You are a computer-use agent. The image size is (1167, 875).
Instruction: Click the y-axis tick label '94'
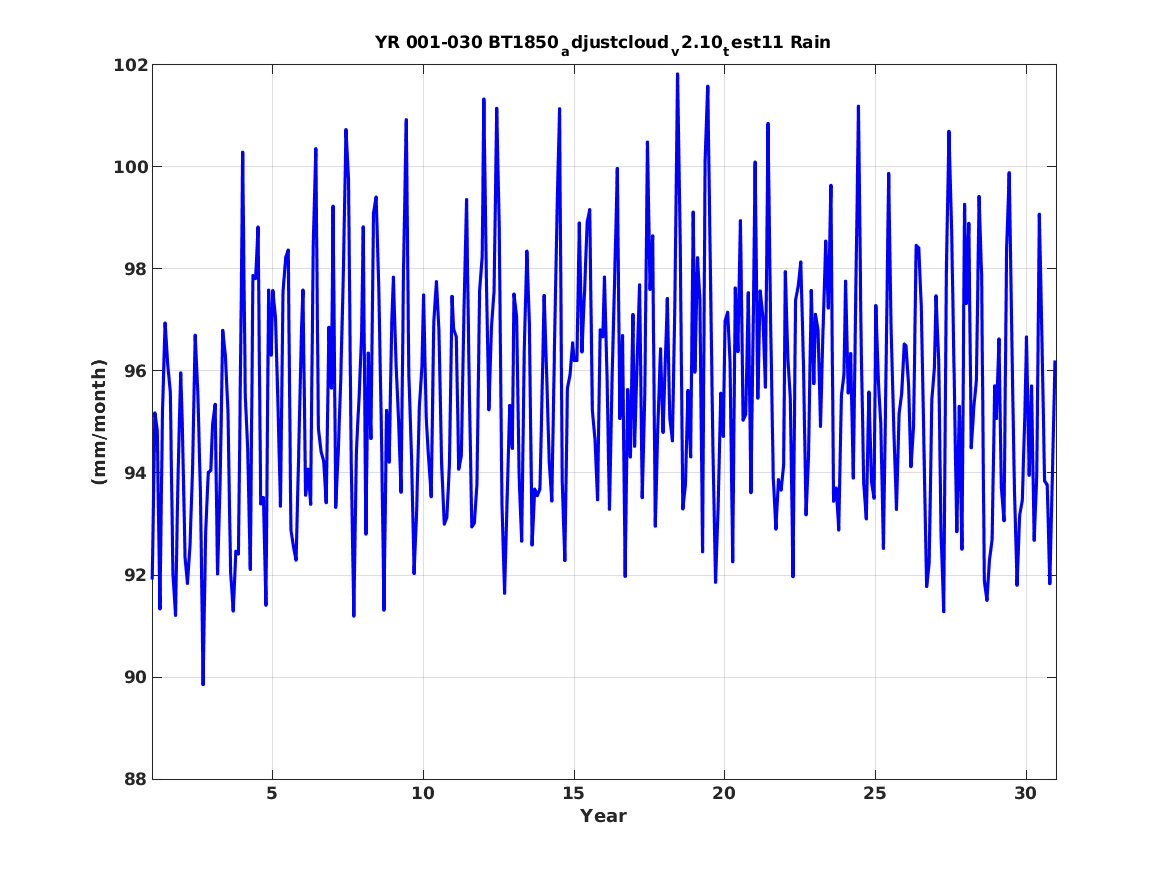135,472
